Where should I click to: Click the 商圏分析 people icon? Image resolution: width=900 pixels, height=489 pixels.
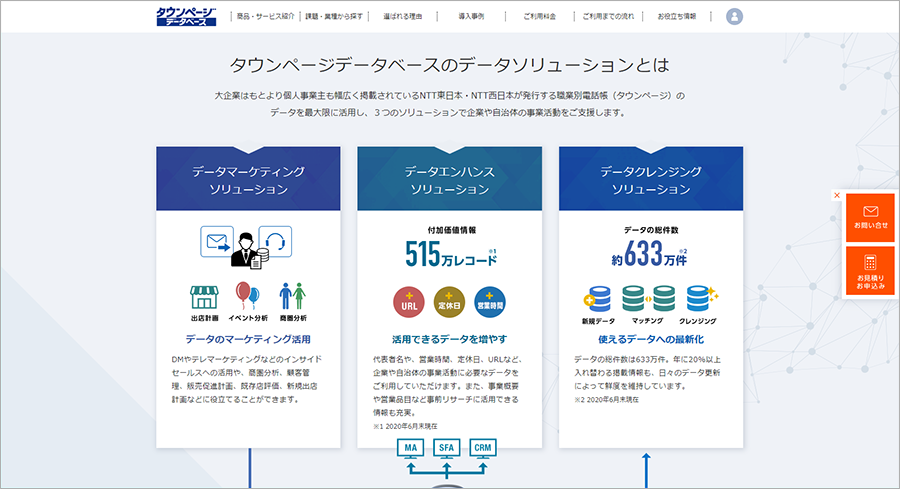[x=293, y=296]
